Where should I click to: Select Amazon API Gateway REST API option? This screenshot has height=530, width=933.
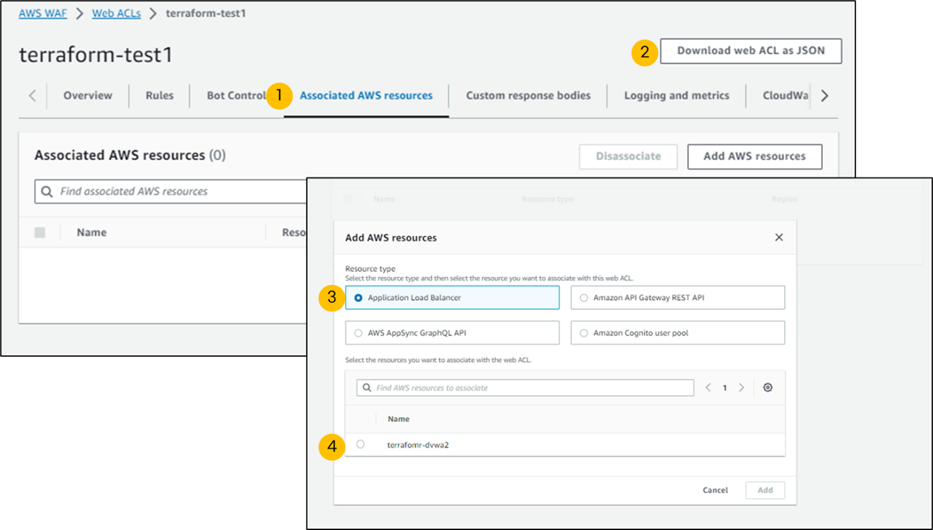tap(678, 297)
